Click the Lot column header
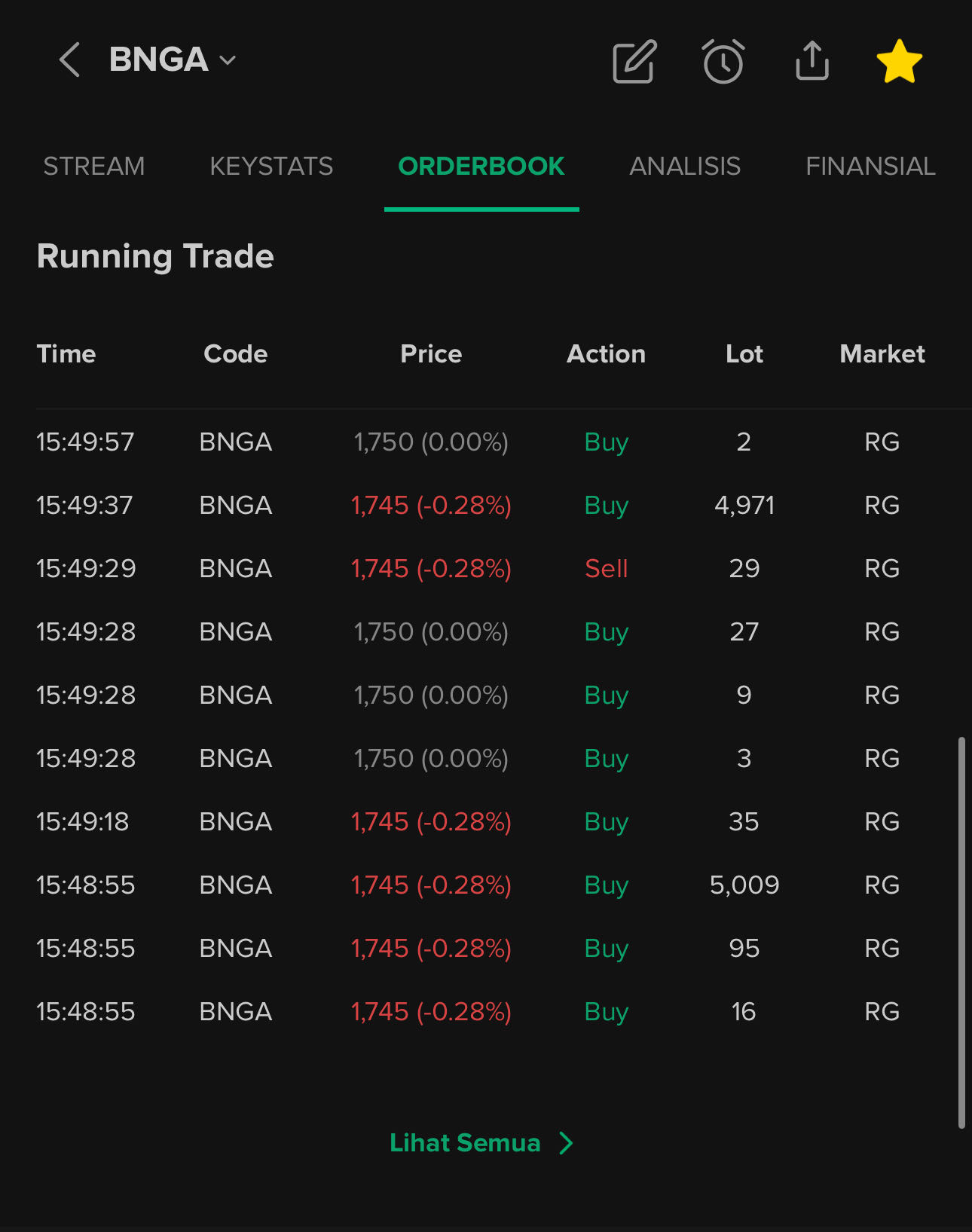The image size is (972, 1232). pos(744,353)
